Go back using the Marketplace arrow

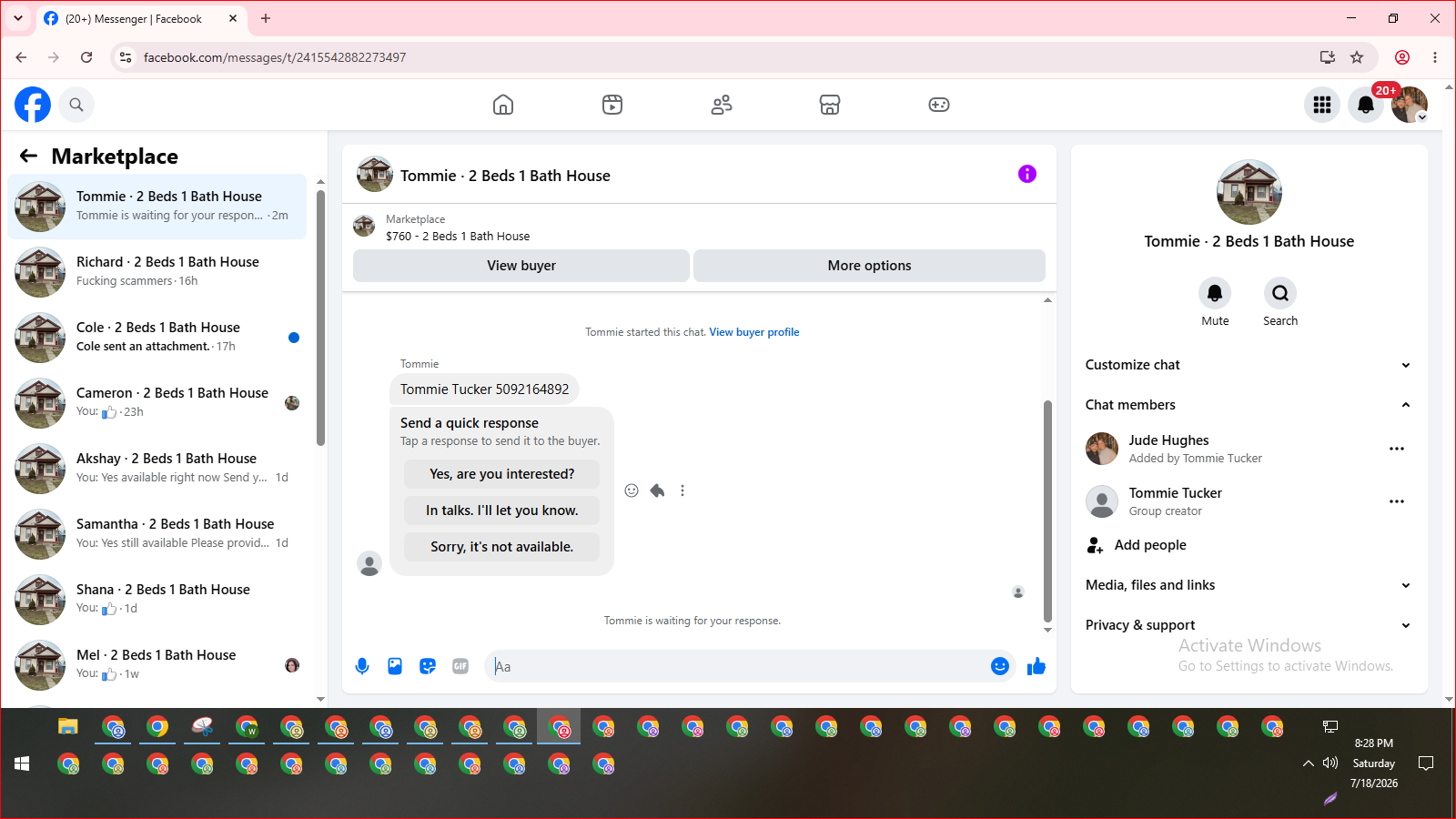click(x=29, y=156)
